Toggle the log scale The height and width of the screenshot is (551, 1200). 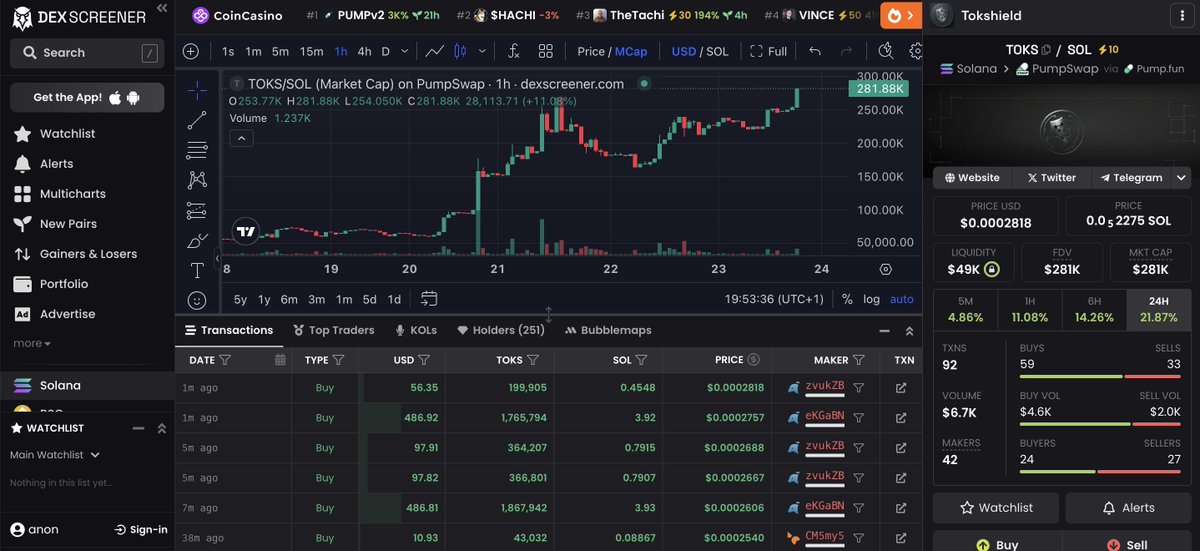pos(871,299)
